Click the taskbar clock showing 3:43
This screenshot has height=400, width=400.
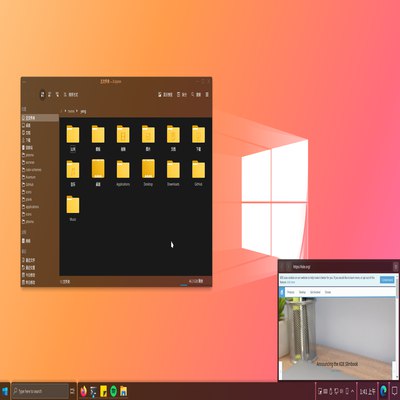tap(368, 391)
